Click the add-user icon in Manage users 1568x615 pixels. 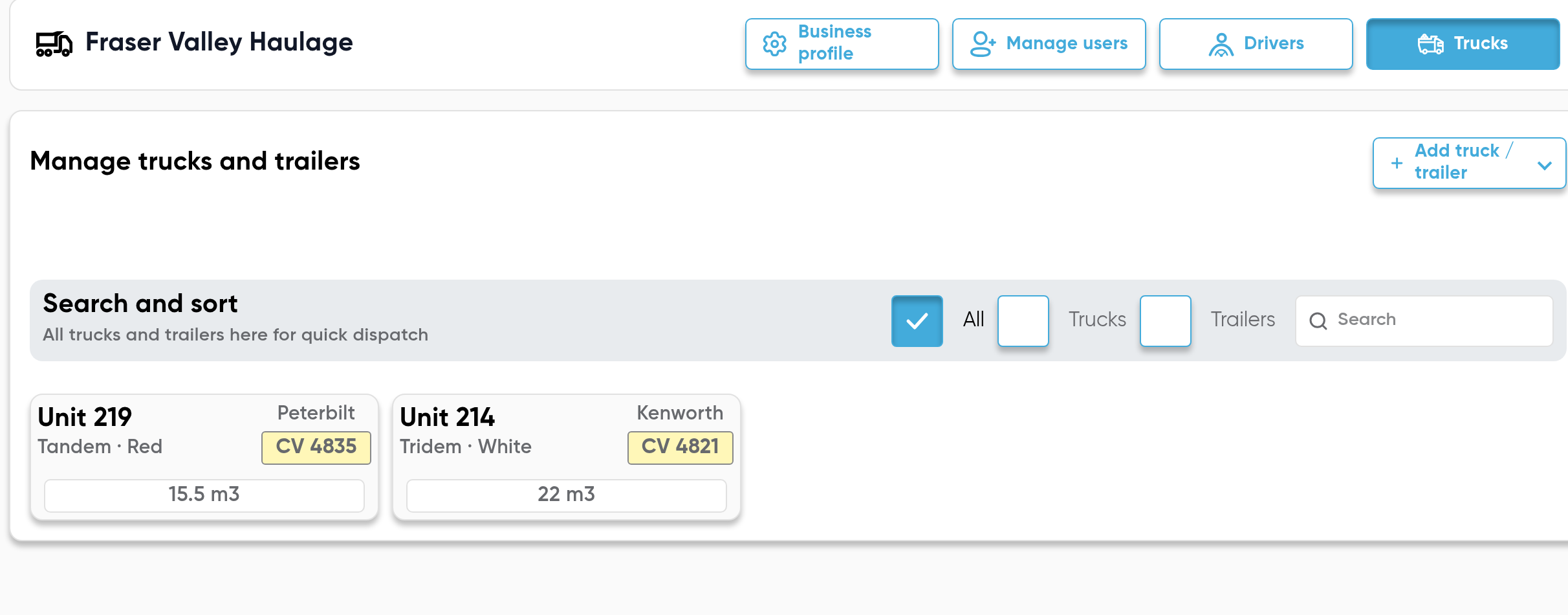tap(983, 44)
